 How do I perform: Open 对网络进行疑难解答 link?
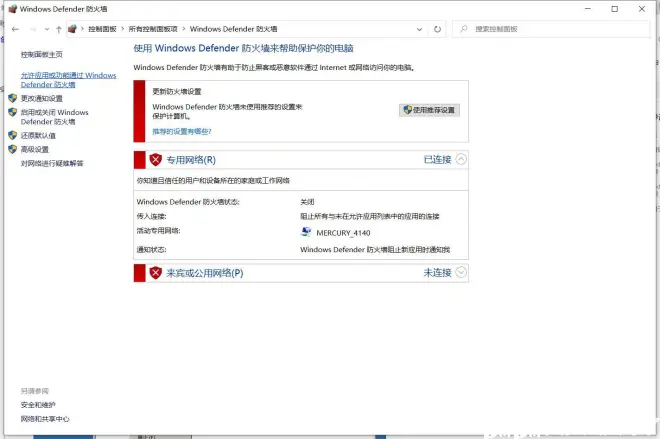click(52, 163)
